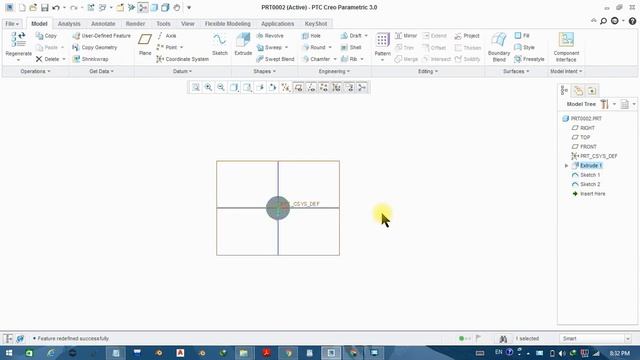Click the Revolve tool
Image resolution: width=640 pixels, height=360 pixels.
pyautogui.click(x=270, y=36)
